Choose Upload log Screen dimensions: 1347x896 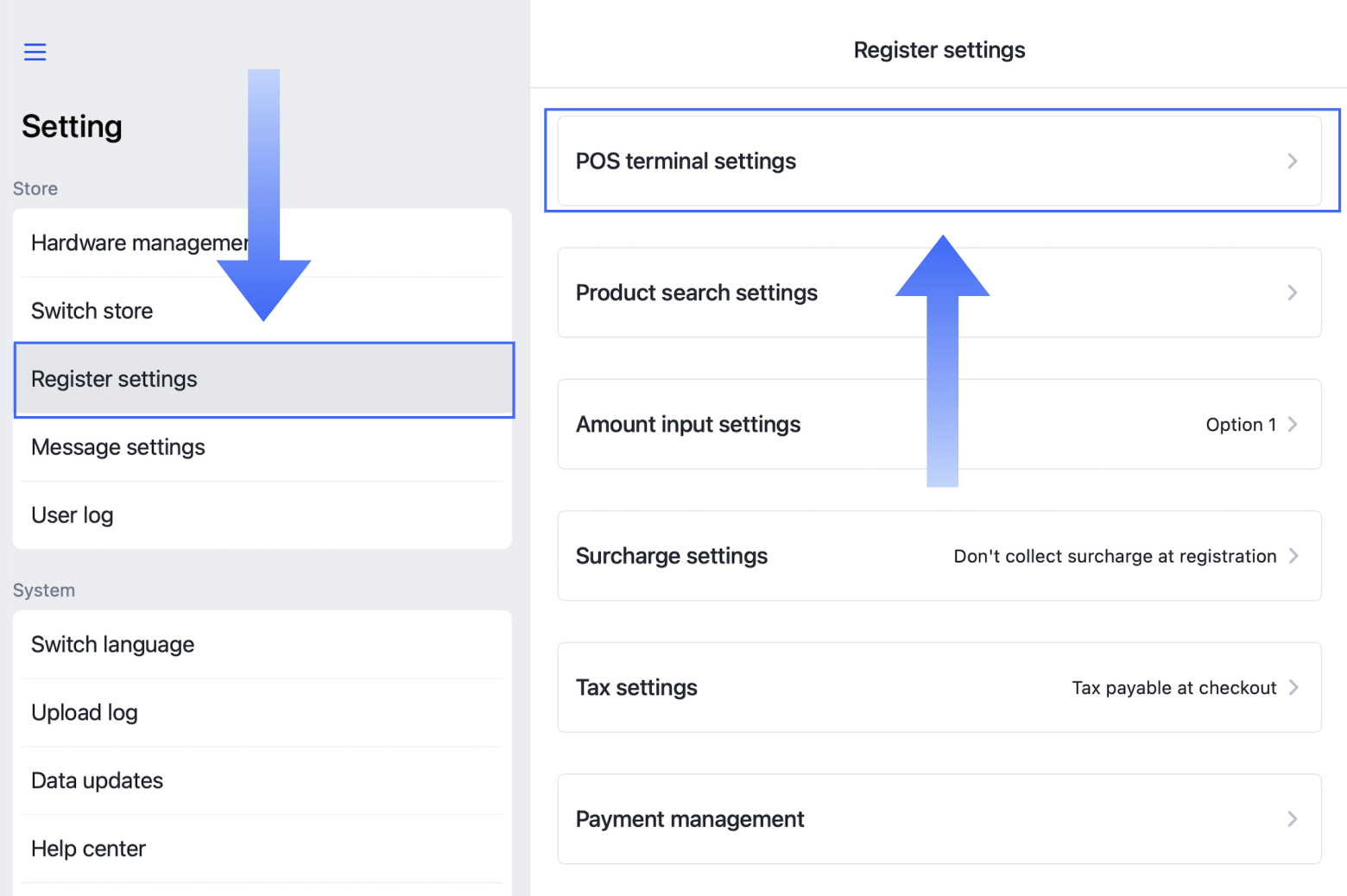point(85,713)
